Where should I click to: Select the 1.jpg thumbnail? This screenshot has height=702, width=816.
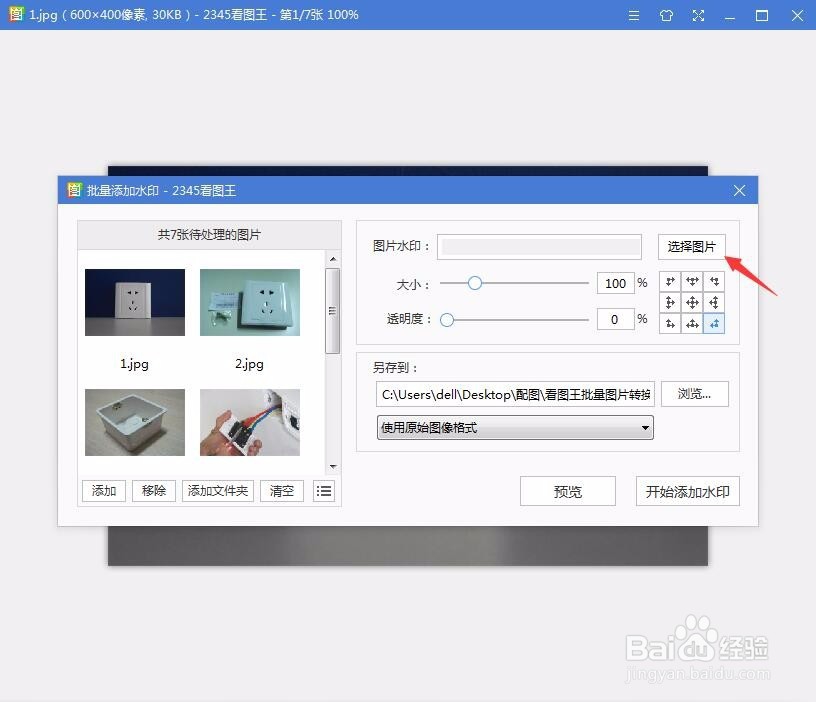point(135,302)
